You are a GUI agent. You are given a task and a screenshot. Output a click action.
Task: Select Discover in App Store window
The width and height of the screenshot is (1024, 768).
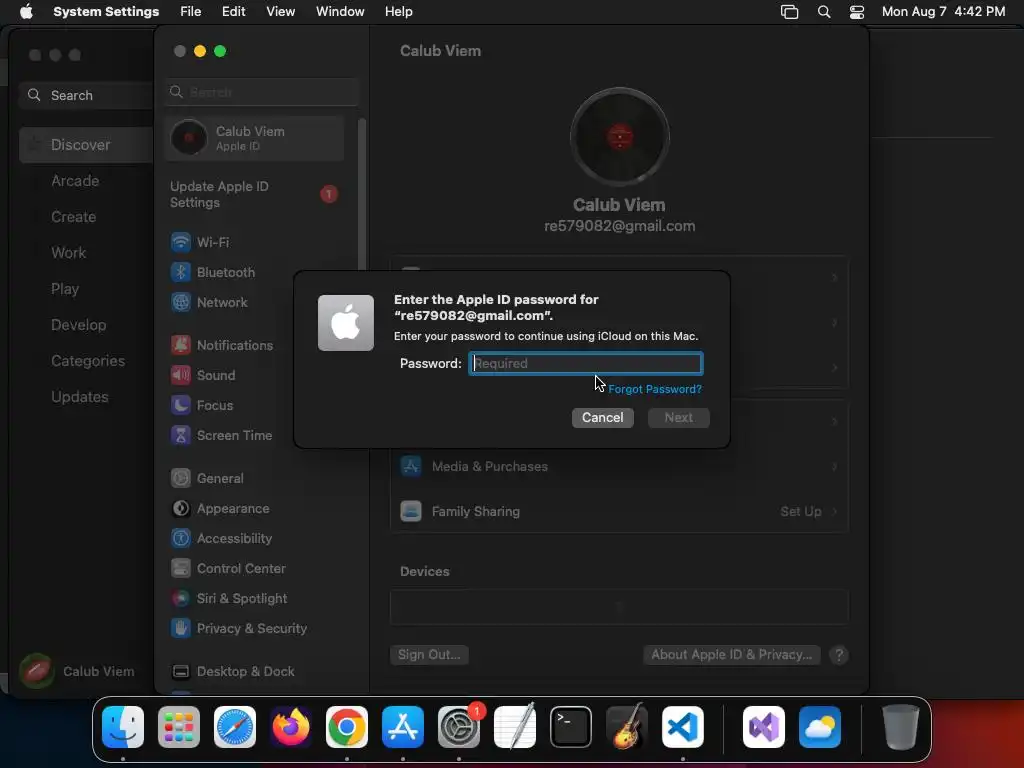point(86,144)
